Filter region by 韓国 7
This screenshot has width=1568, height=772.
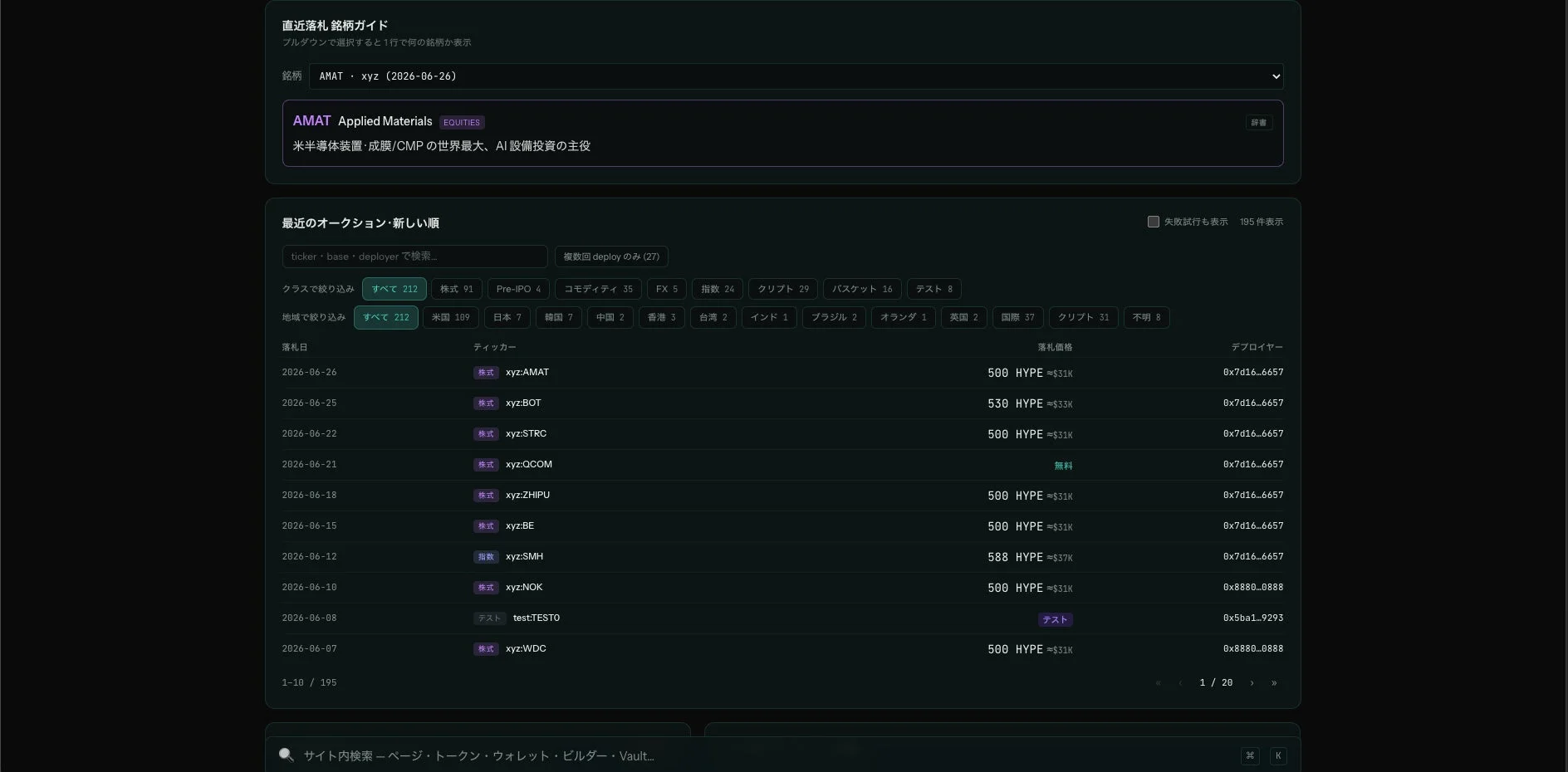point(559,317)
